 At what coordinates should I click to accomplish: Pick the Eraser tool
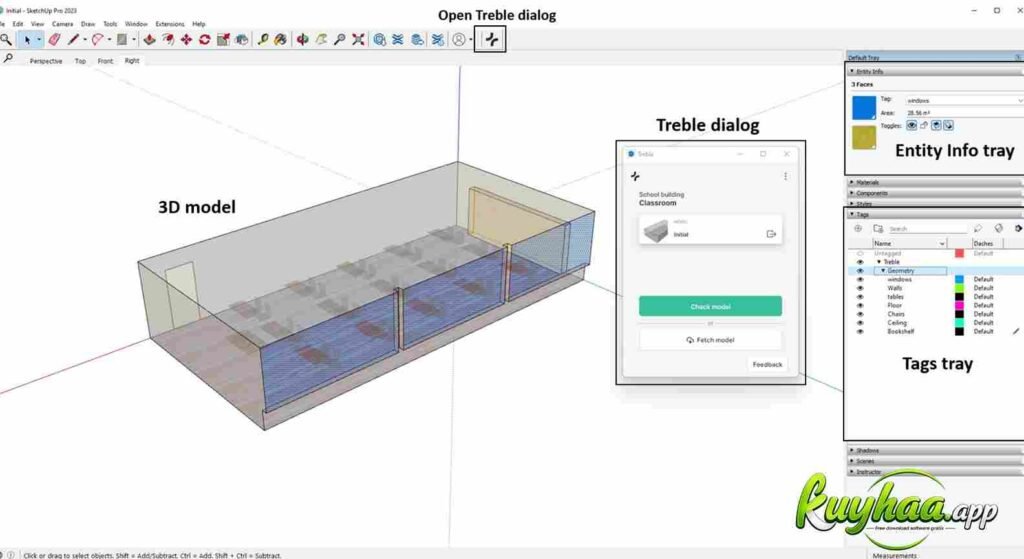54,40
